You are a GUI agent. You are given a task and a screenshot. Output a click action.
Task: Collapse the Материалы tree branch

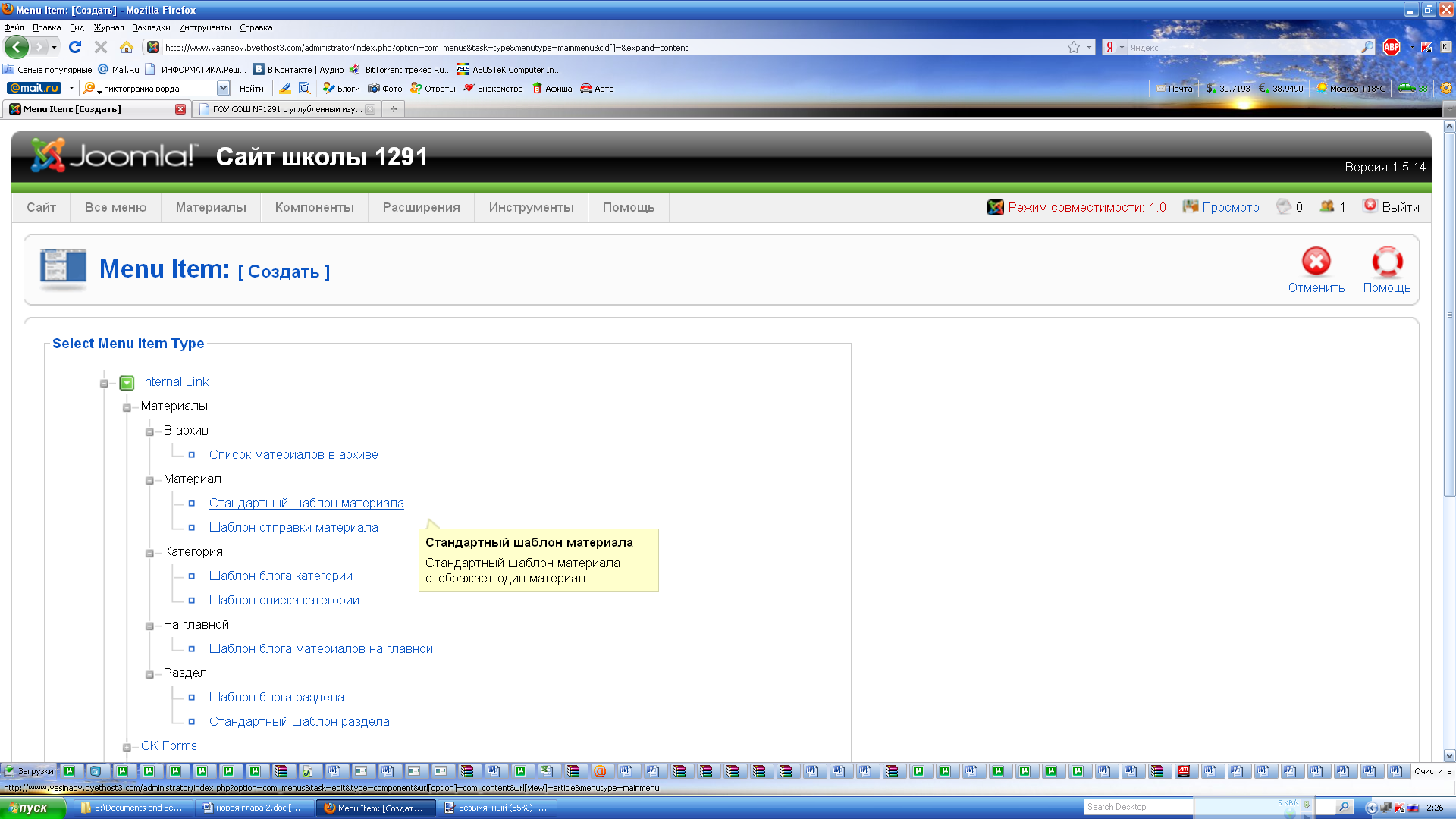[x=127, y=407]
